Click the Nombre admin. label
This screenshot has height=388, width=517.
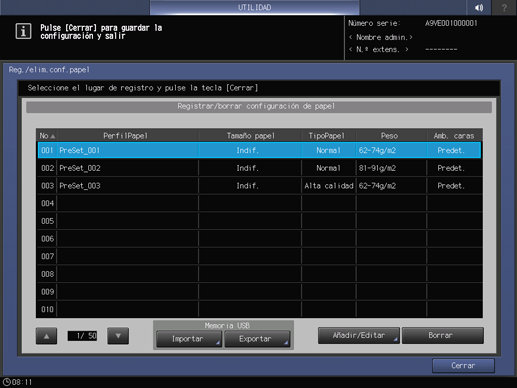tap(381, 37)
